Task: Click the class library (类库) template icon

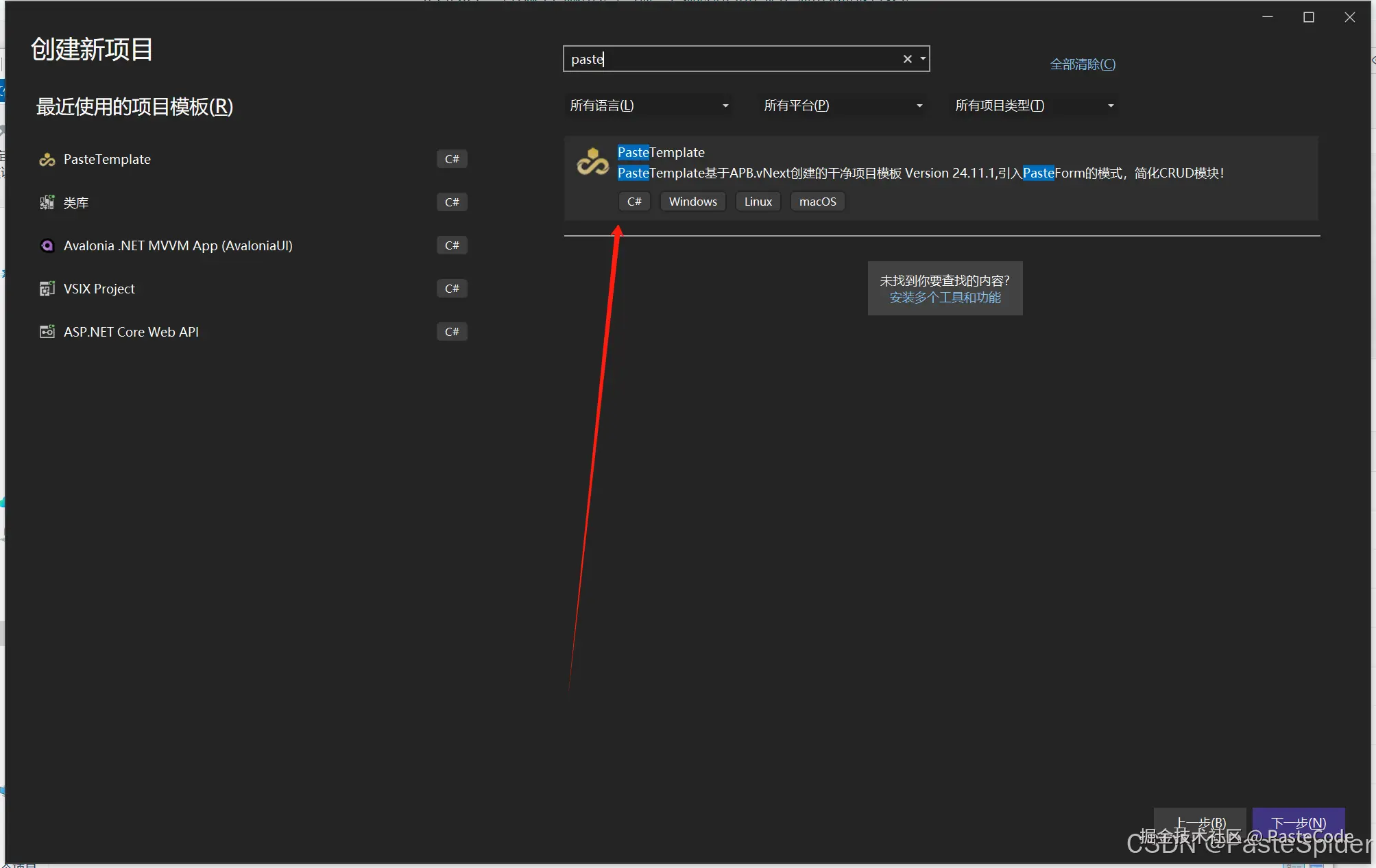Action: [47, 203]
